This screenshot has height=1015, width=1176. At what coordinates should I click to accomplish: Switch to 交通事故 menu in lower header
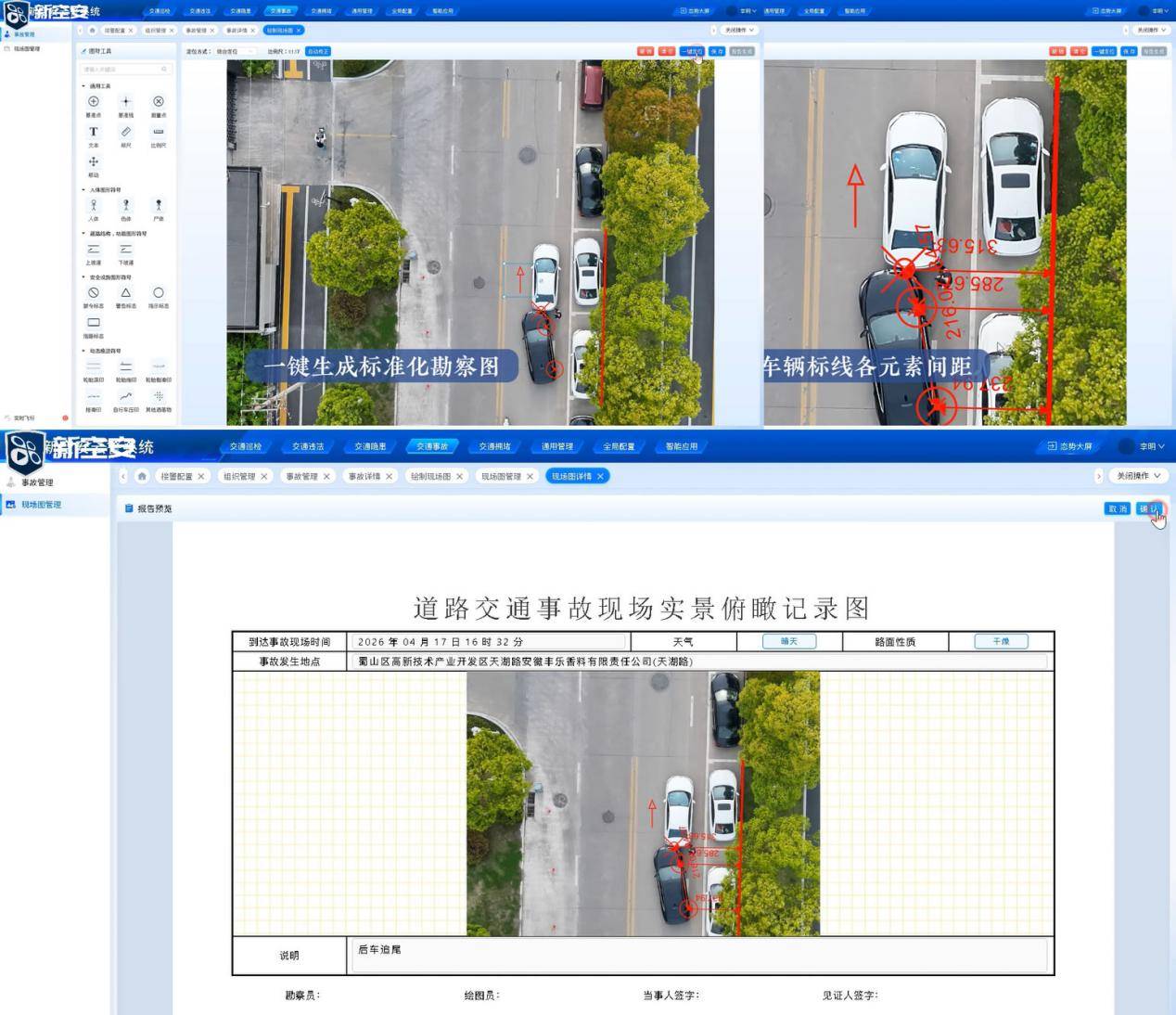(x=432, y=446)
